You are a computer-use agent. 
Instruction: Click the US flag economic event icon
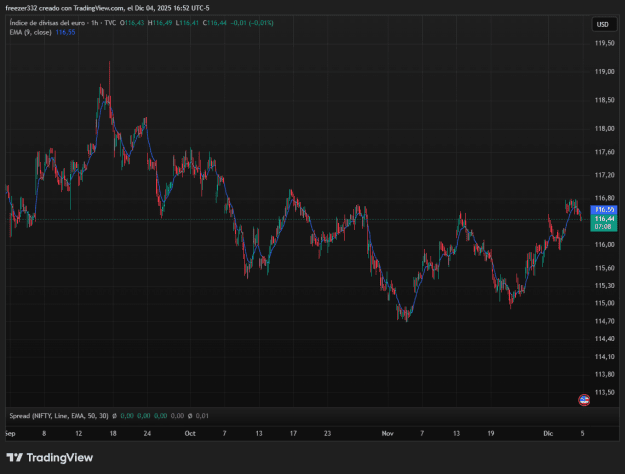click(584, 400)
